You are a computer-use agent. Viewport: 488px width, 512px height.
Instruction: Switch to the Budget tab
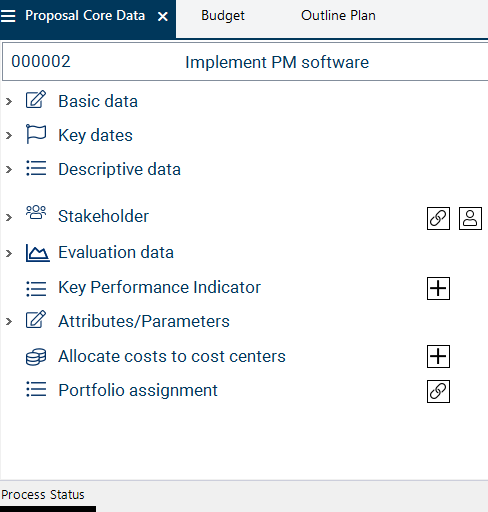223,16
